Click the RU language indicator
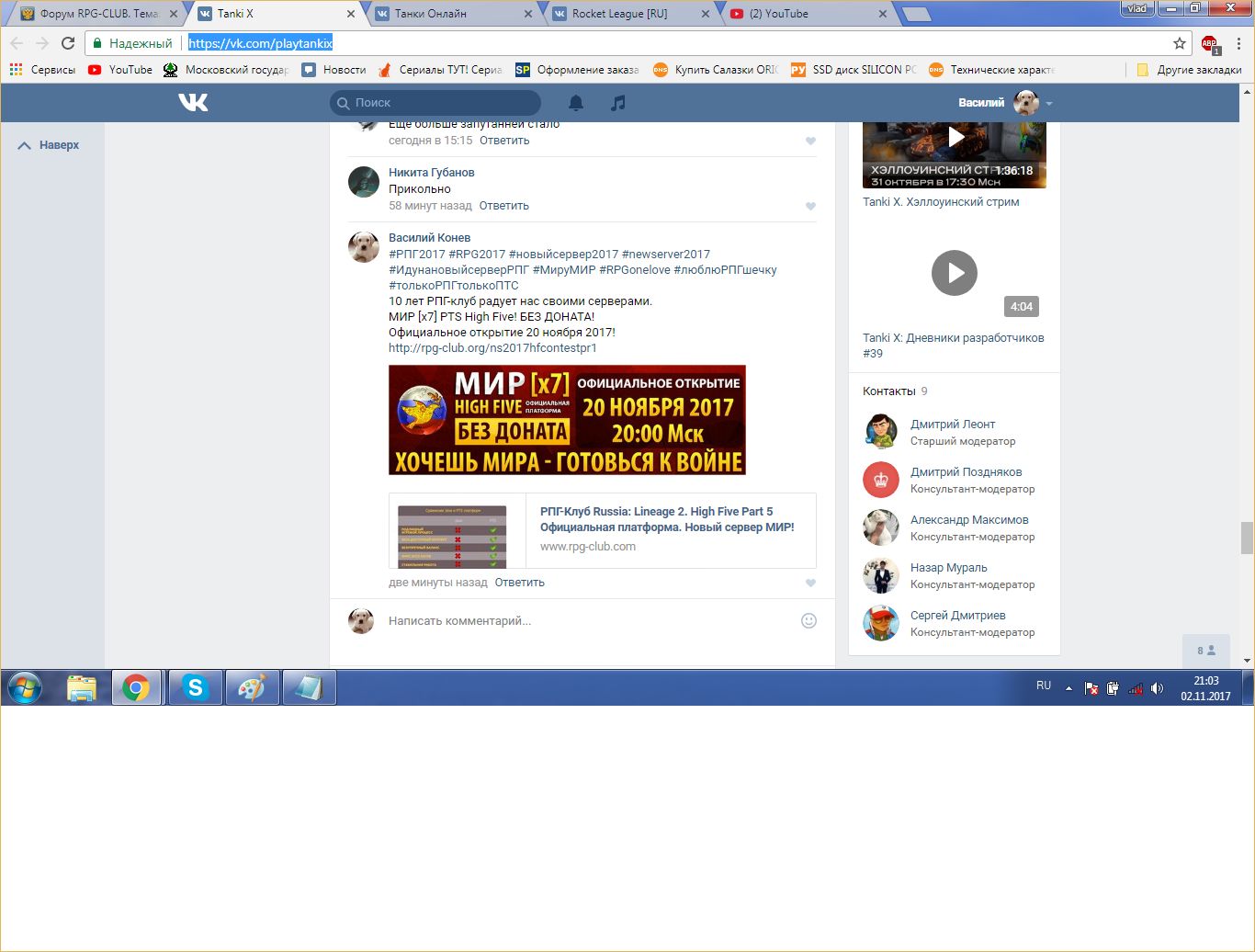The width and height of the screenshot is (1255, 952). pos(1044,686)
